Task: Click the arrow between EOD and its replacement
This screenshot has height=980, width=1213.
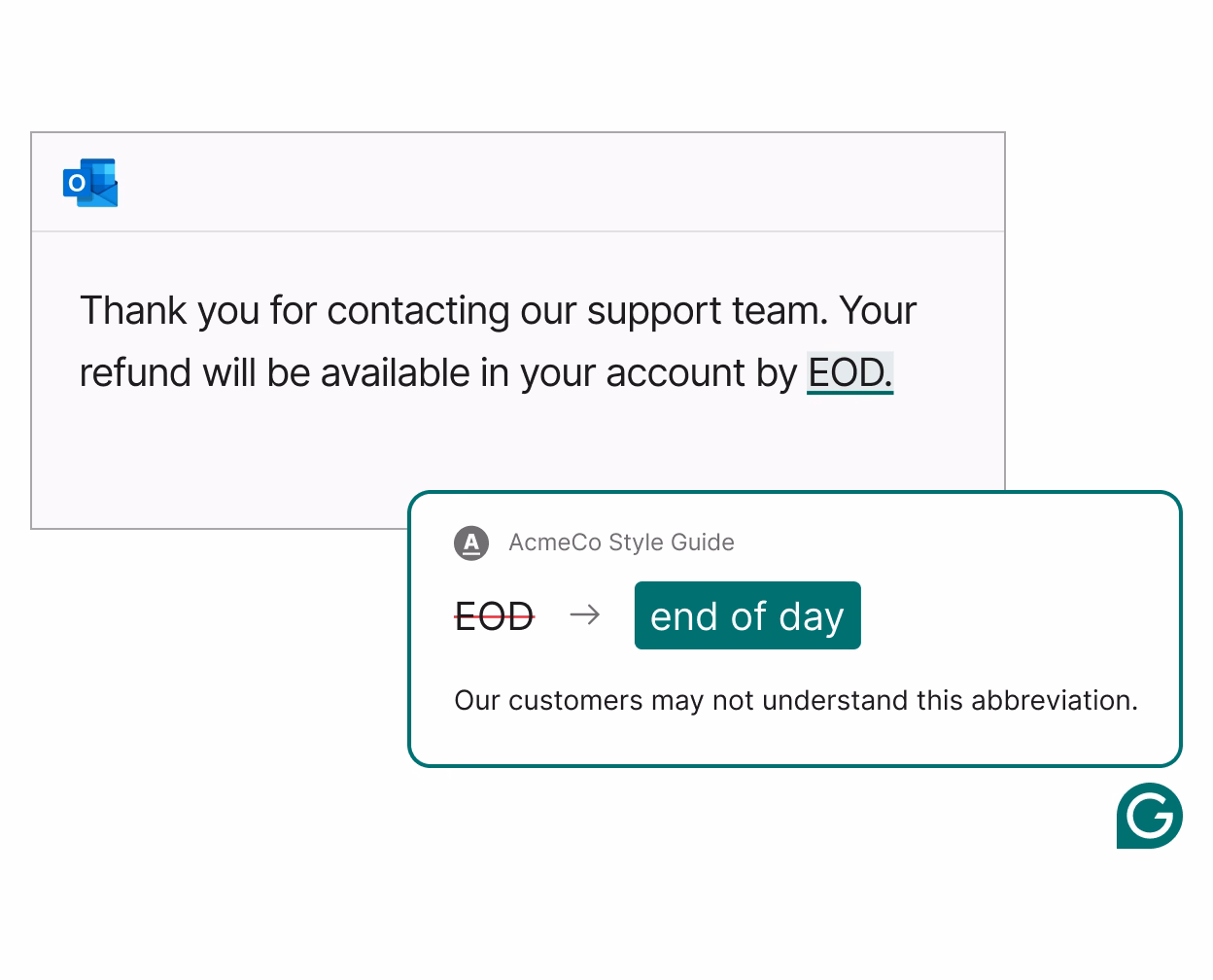Action: pos(585,614)
